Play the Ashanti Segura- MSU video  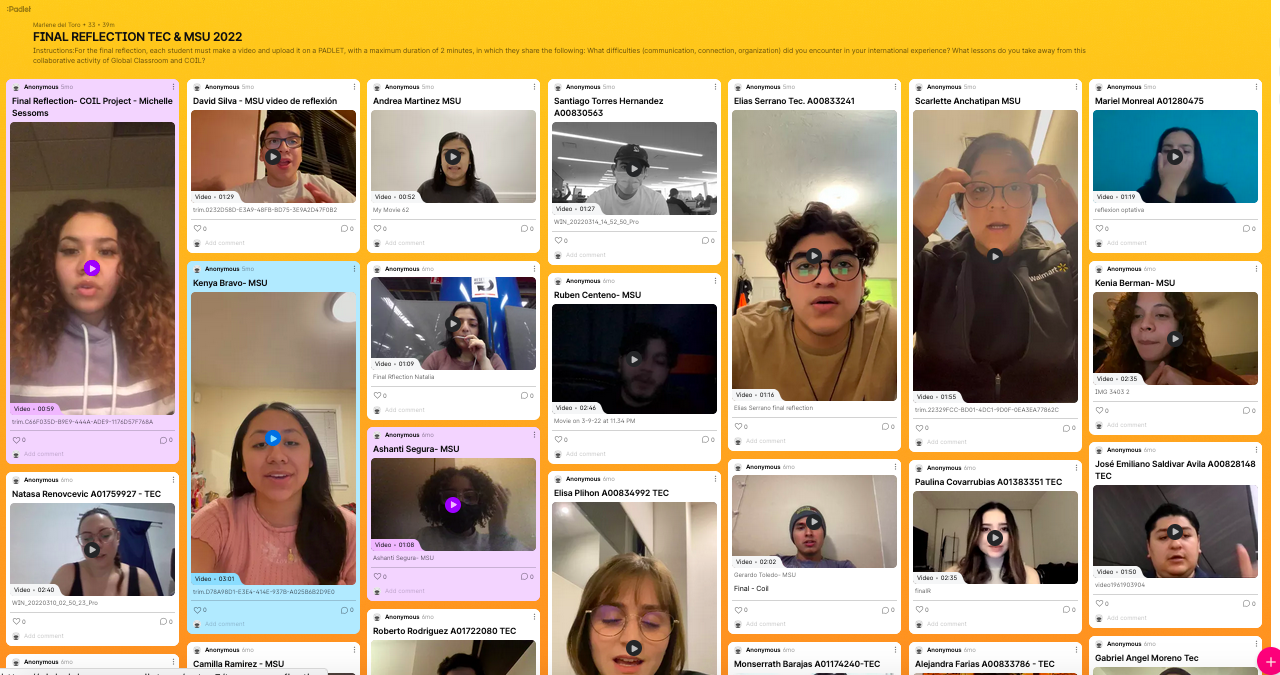click(453, 505)
